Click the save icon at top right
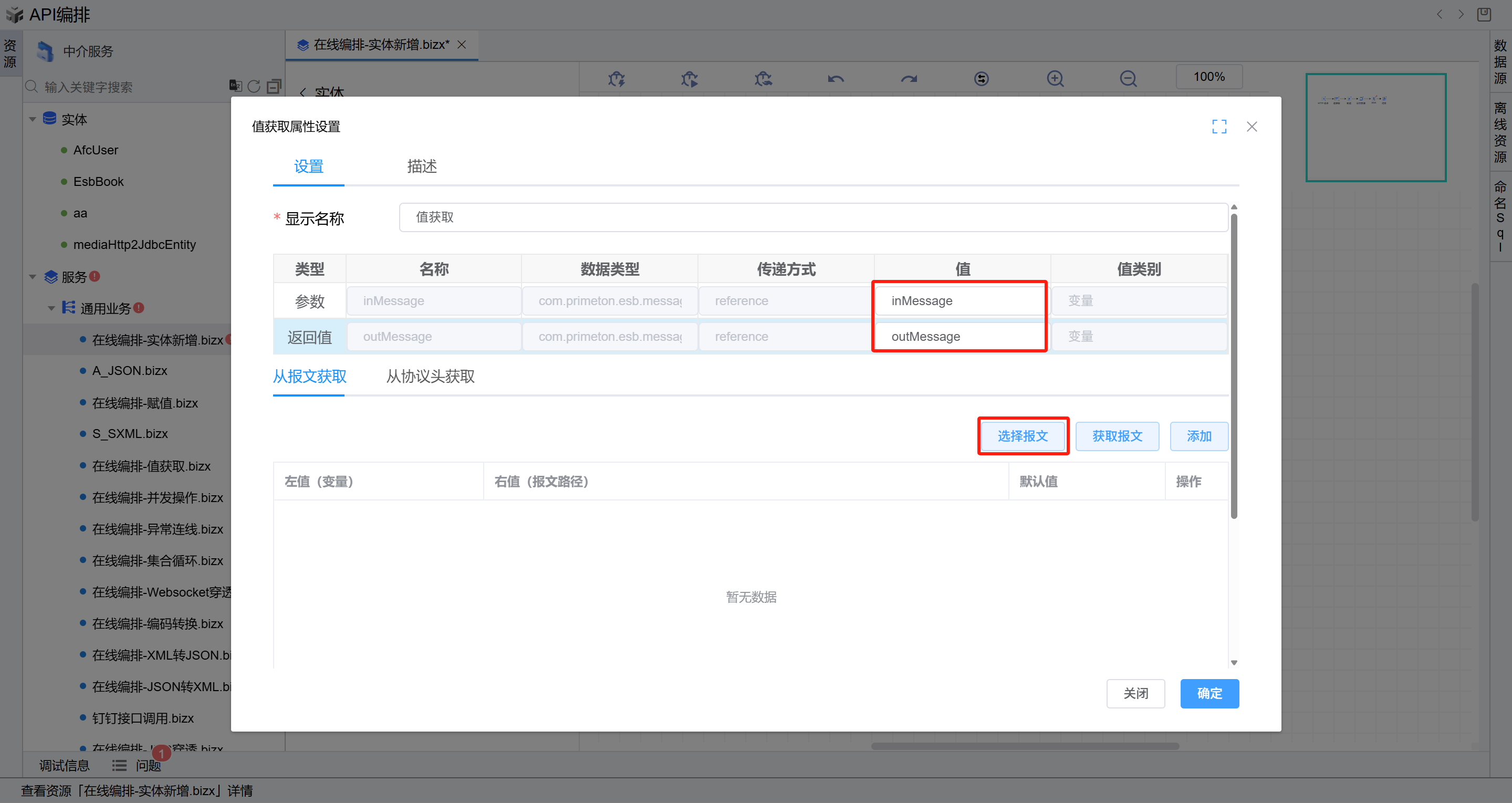This screenshot has width=1512, height=803. (1483, 14)
